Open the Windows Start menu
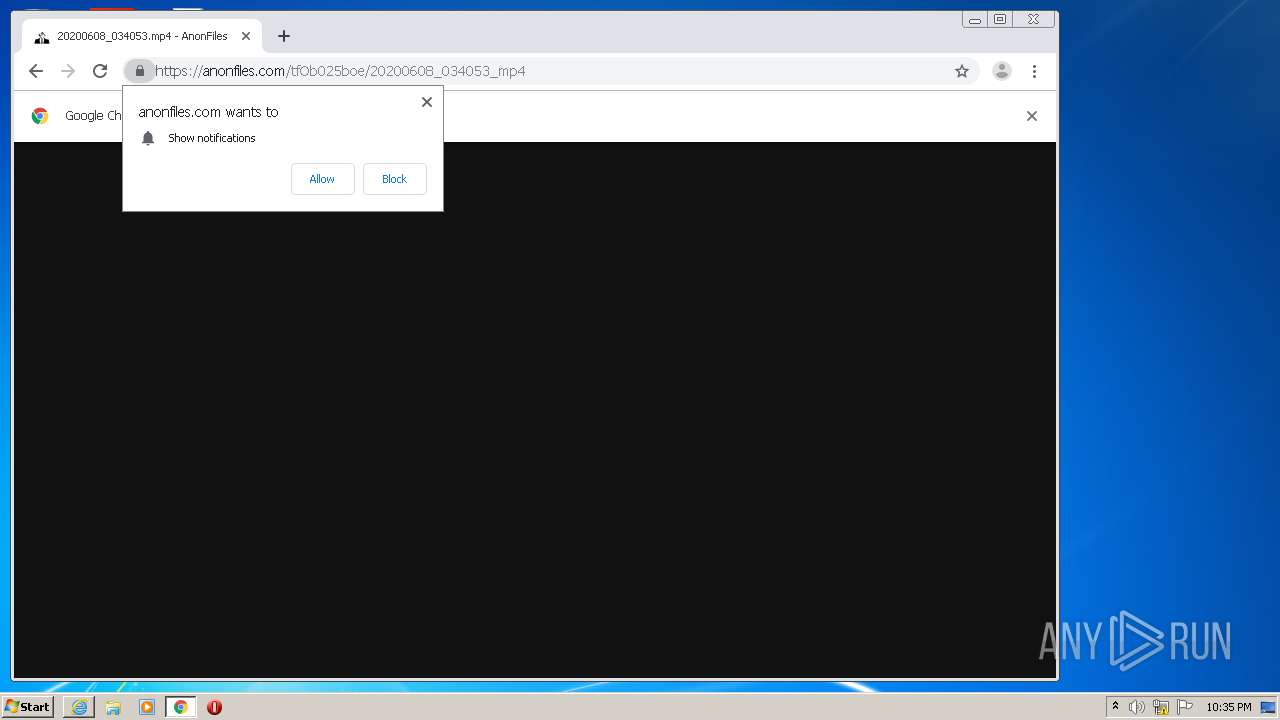The height and width of the screenshot is (720, 1280). [27, 707]
